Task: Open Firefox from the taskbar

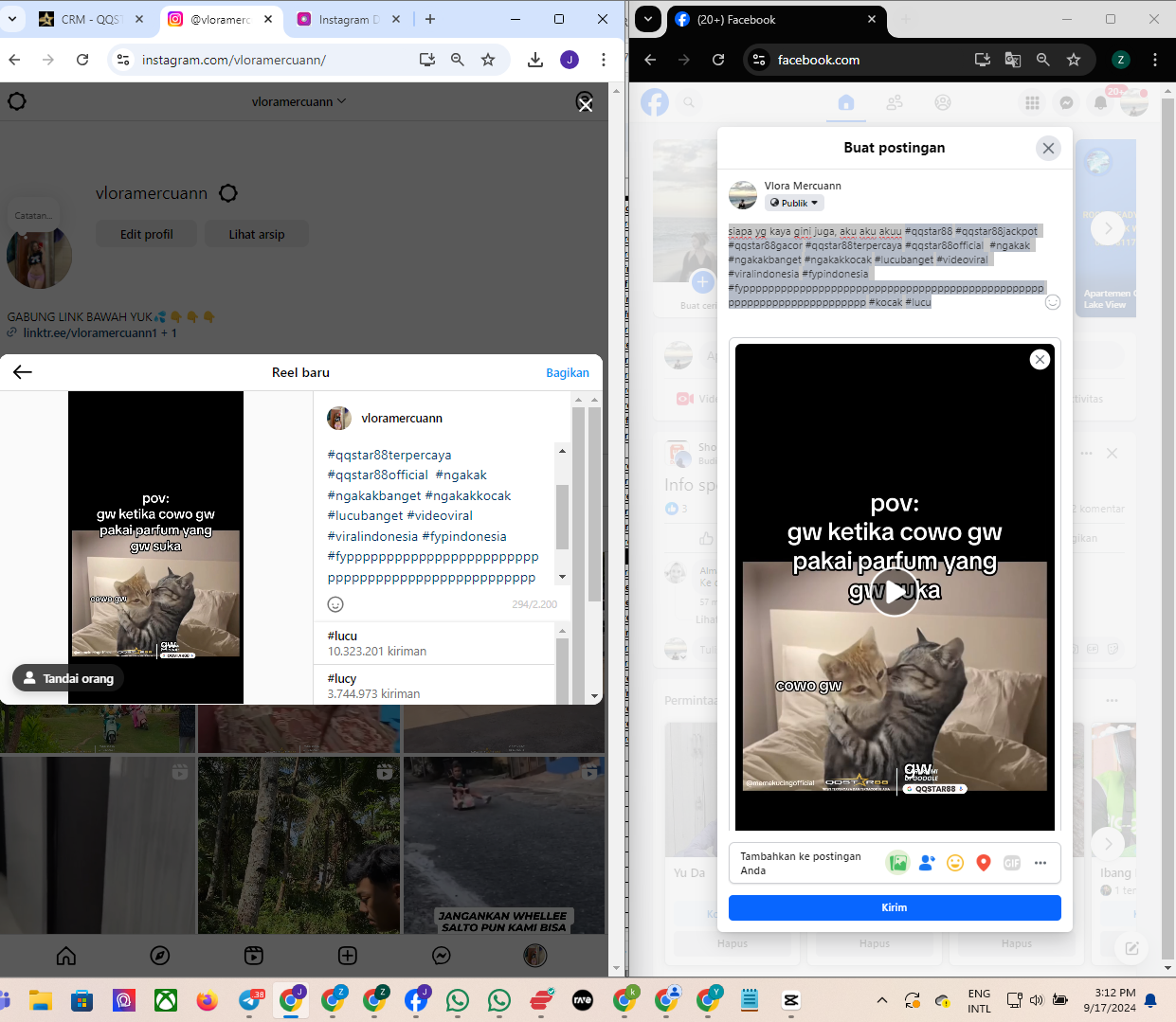Action: (208, 1000)
